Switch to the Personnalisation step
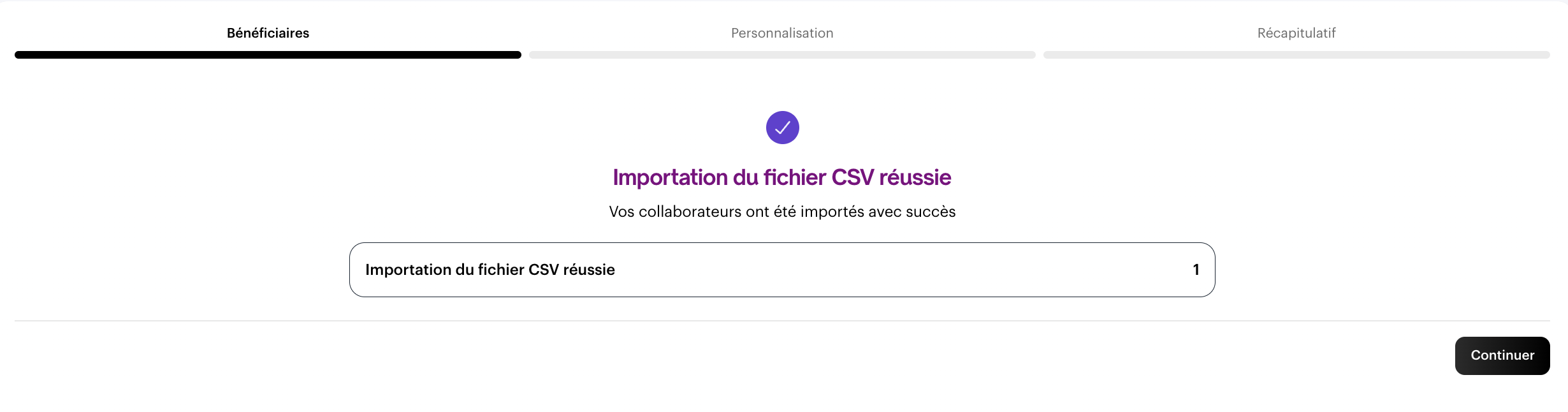The image size is (1568, 412). click(x=782, y=33)
